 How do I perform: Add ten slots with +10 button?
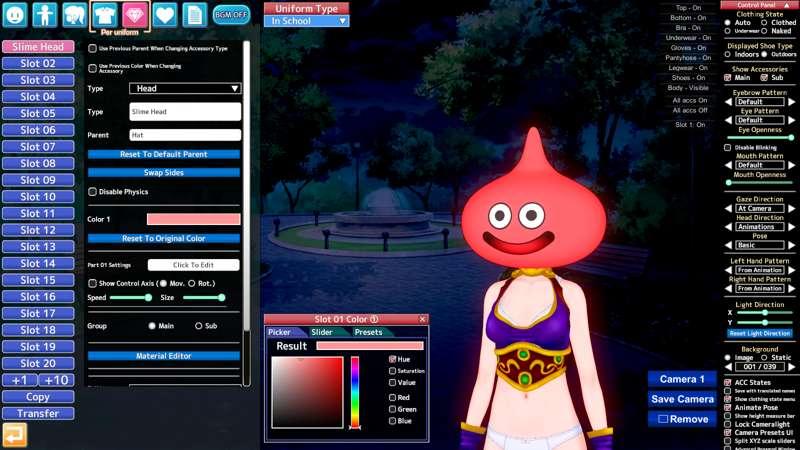point(57,380)
